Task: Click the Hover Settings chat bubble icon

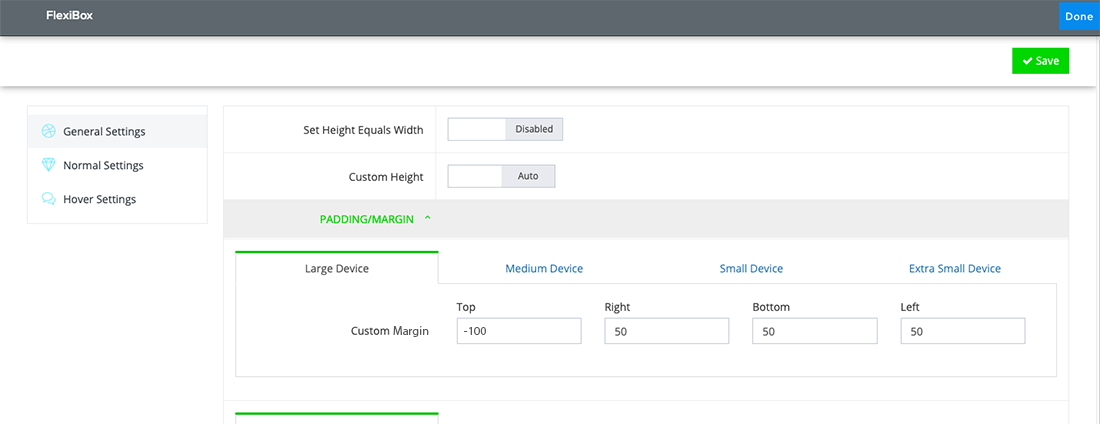Action: point(47,199)
